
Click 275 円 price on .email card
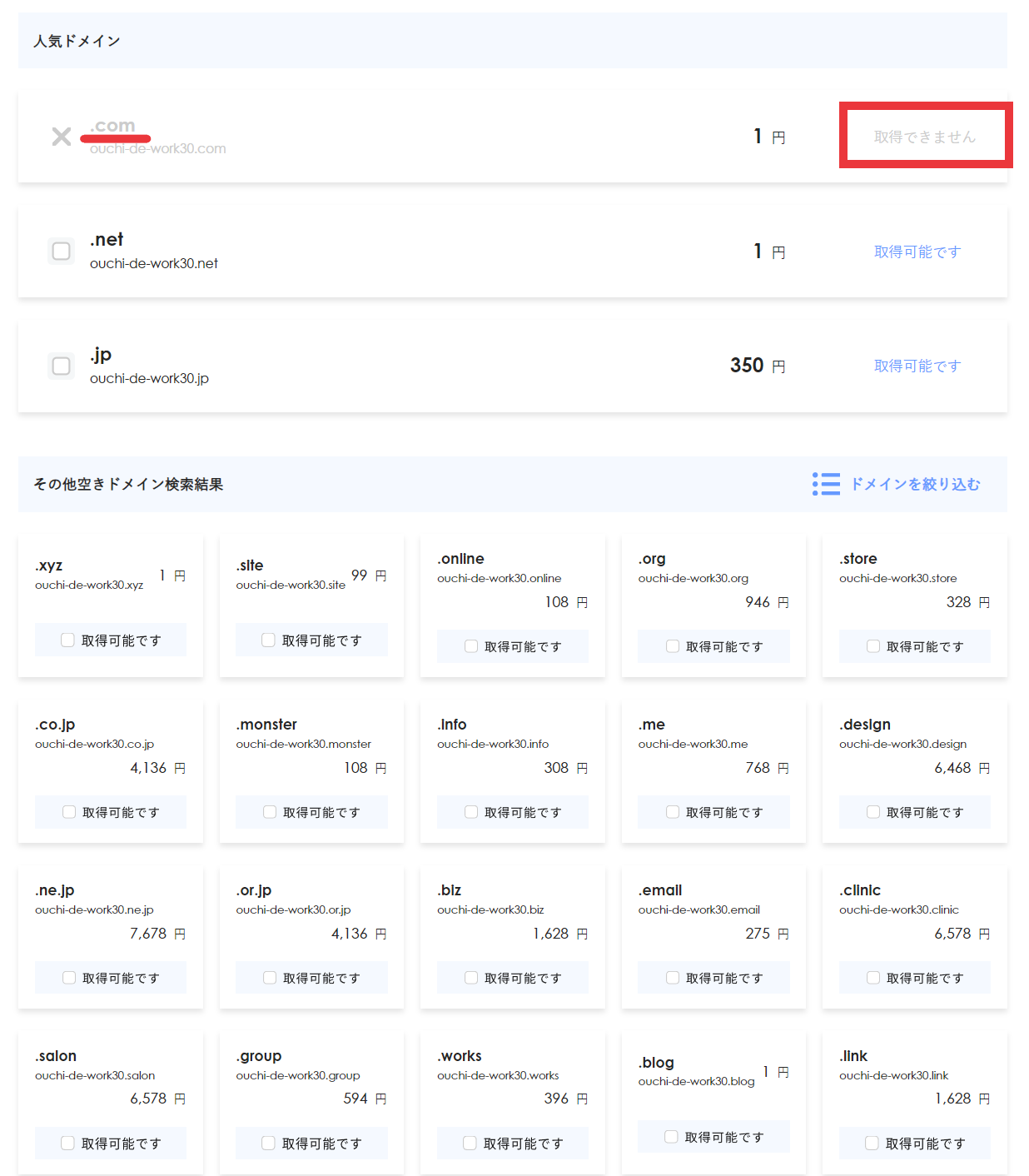(767, 934)
